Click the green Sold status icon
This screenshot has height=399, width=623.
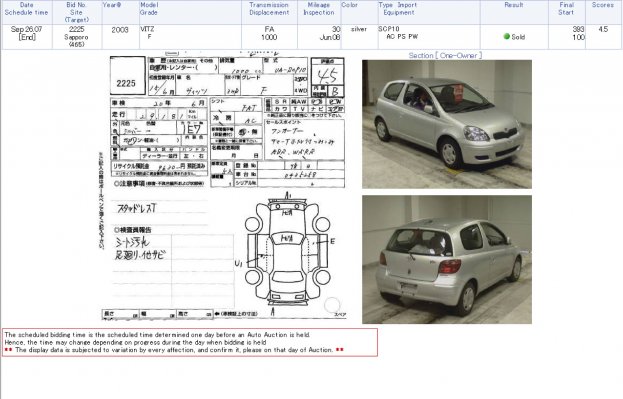507,36
